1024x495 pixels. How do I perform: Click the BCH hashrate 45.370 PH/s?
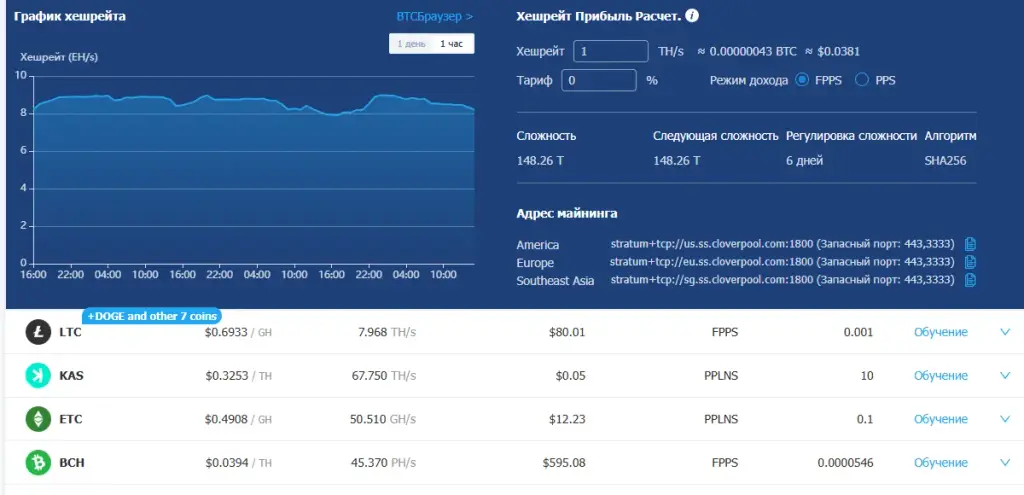coord(383,463)
